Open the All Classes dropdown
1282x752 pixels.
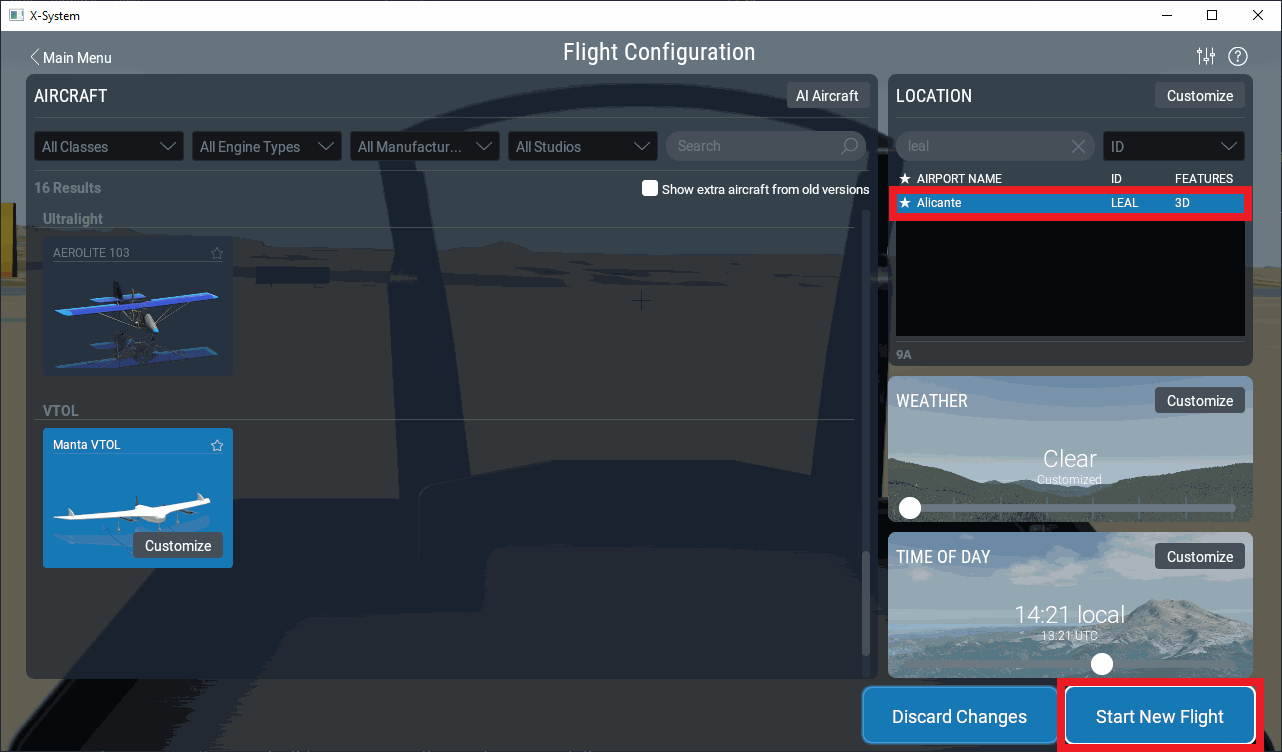(109, 146)
